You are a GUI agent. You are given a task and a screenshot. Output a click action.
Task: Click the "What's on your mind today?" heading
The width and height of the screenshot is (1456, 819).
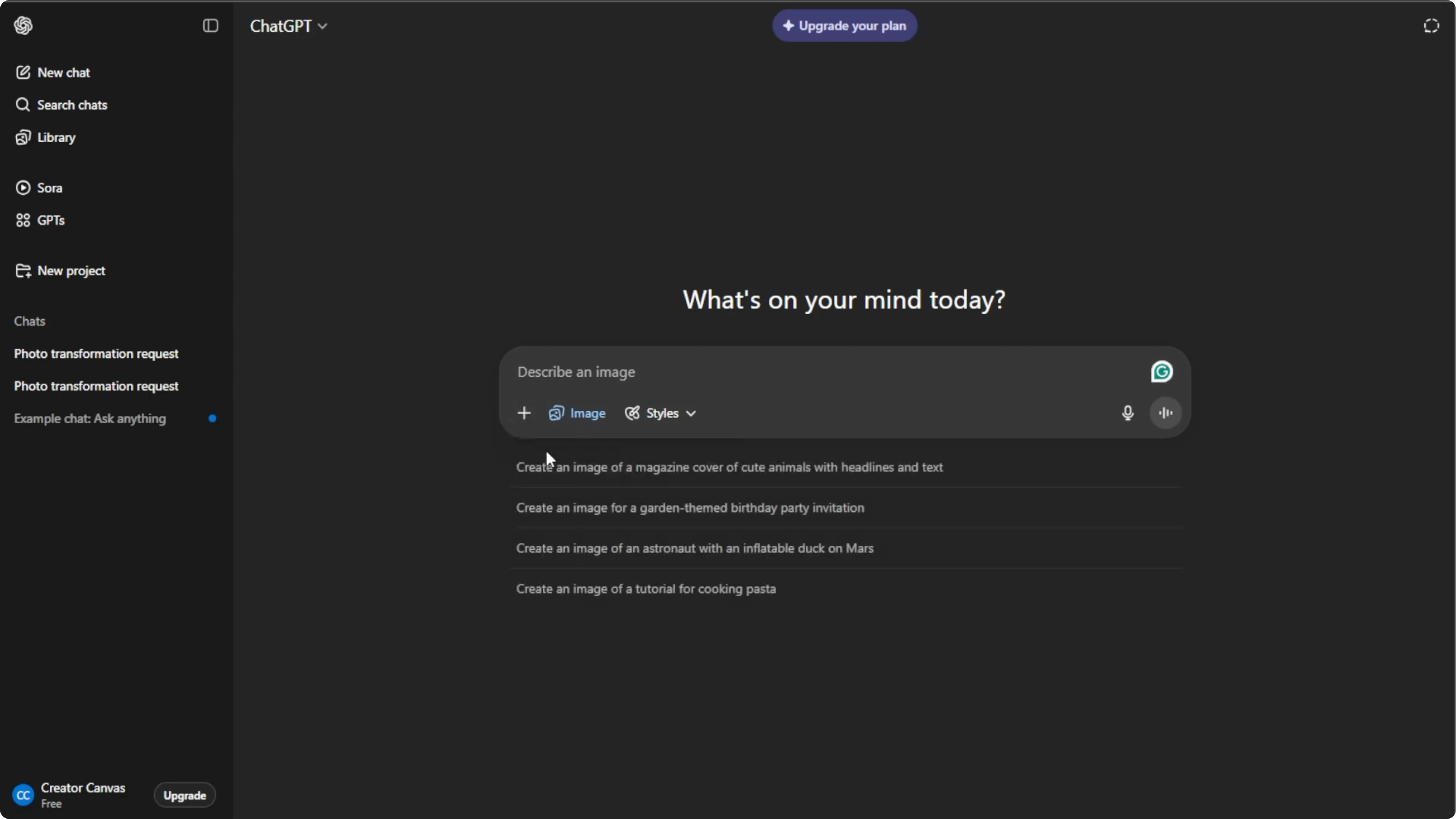pos(844,300)
